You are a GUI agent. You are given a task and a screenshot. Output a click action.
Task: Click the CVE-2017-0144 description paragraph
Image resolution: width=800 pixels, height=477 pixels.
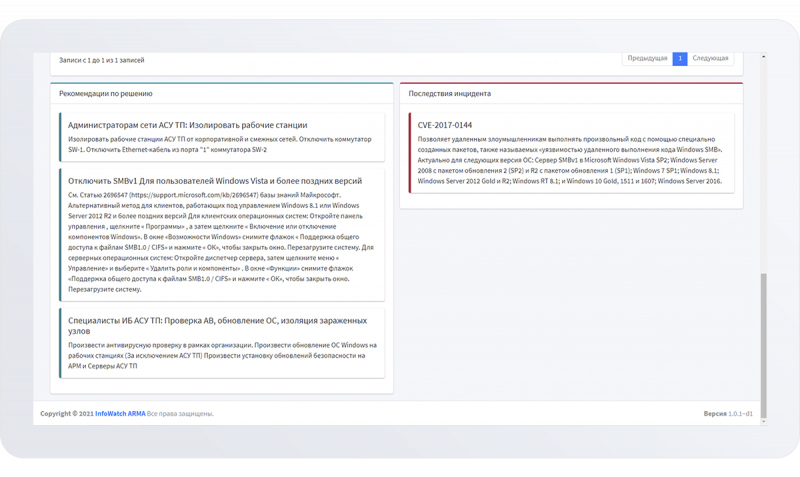[570, 160]
